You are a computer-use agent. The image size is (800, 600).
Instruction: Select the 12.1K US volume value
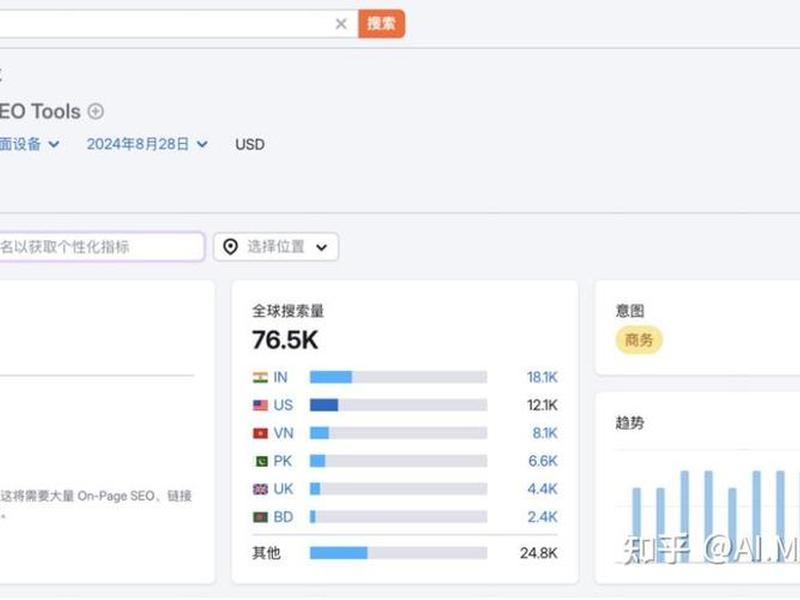542,405
